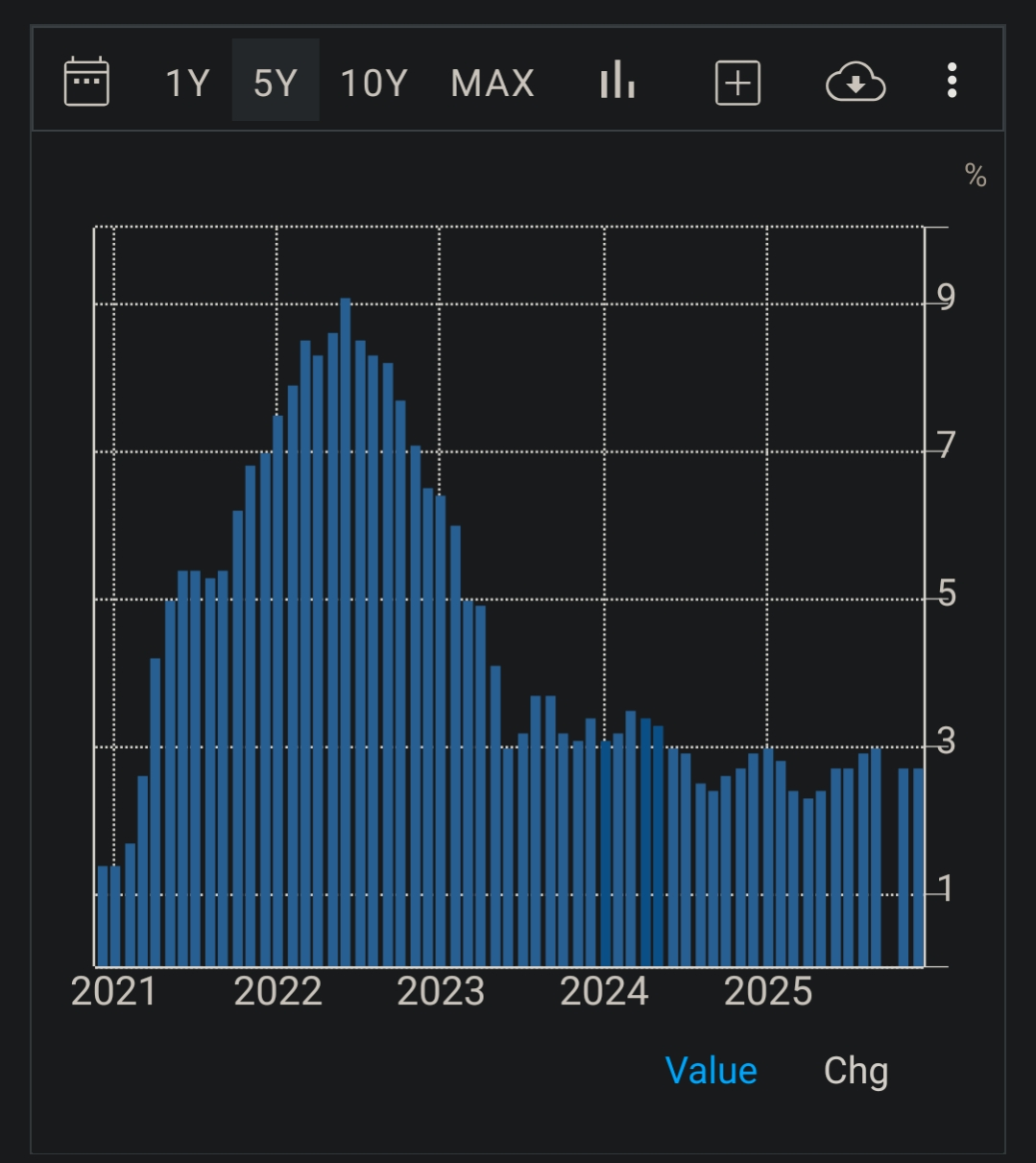Viewport: 1036px width, 1163px height.
Task: Open the three-dot more options menu
Action: pyautogui.click(x=952, y=82)
